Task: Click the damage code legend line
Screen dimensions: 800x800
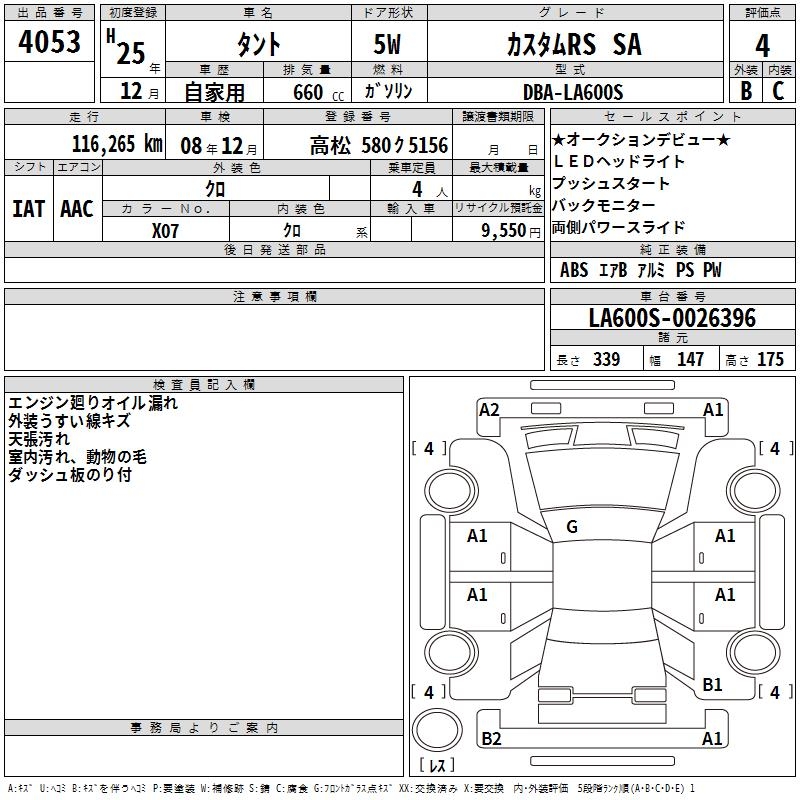Action: 351,788
